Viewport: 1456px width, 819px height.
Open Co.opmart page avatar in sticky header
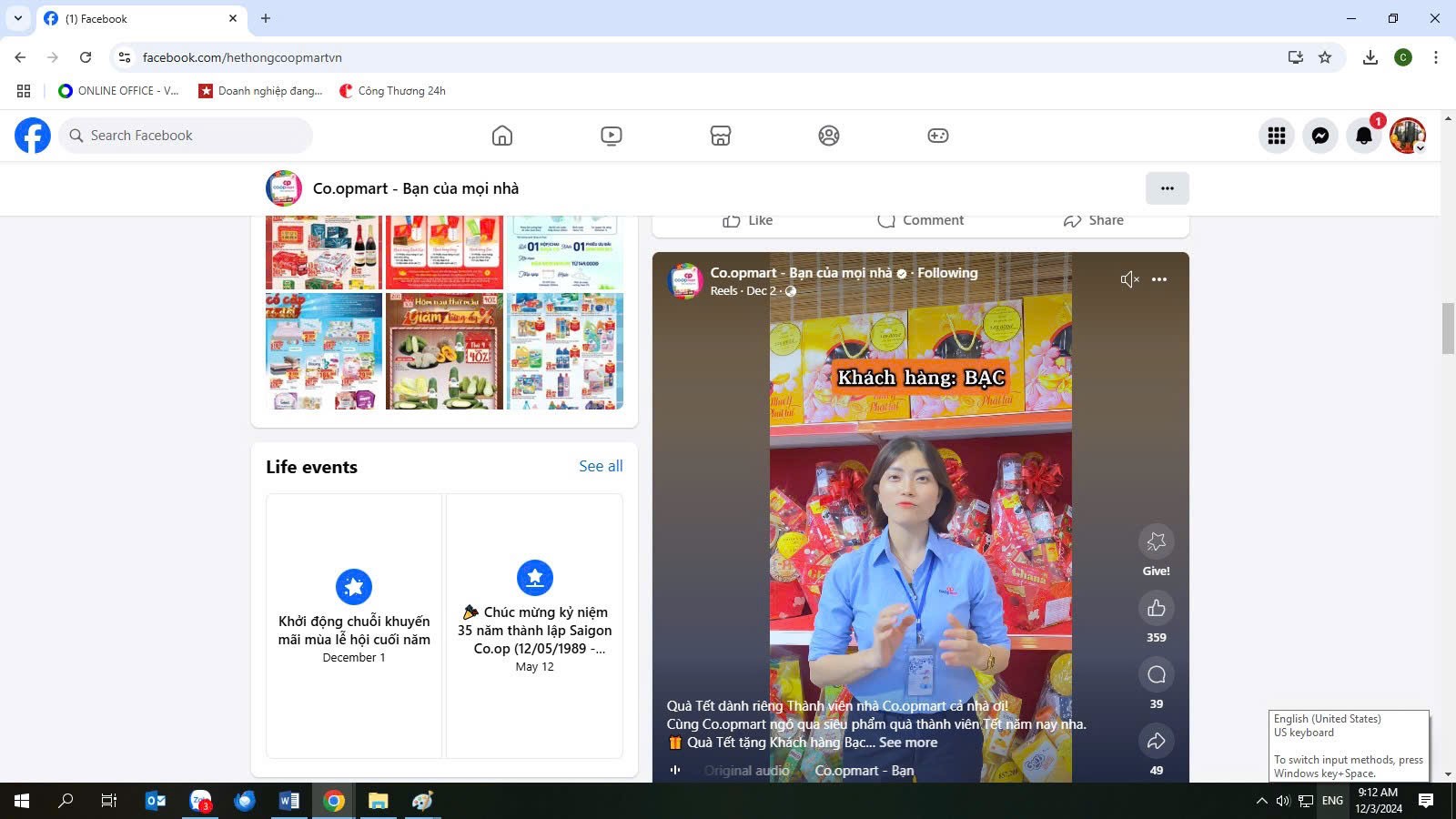click(284, 188)
